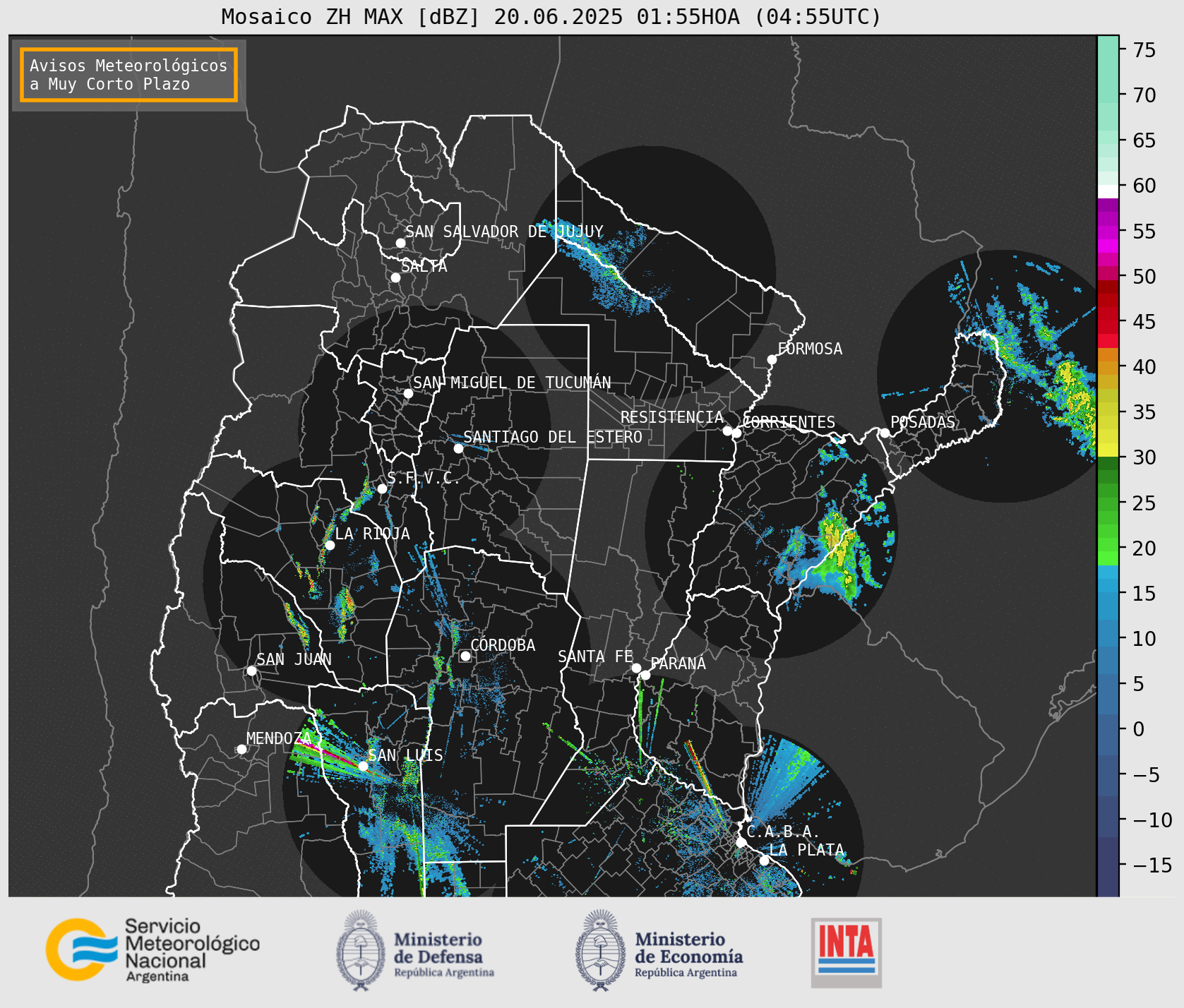Click the LA RIOJA city label
The height and width of the screenshot is (1008, 1184).
(x=372, y=534)
